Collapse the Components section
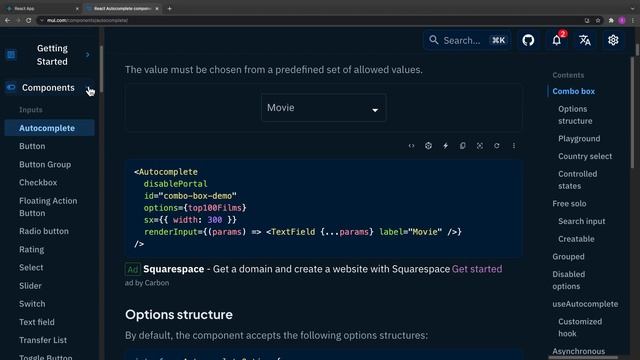 [x=88, y=88]
